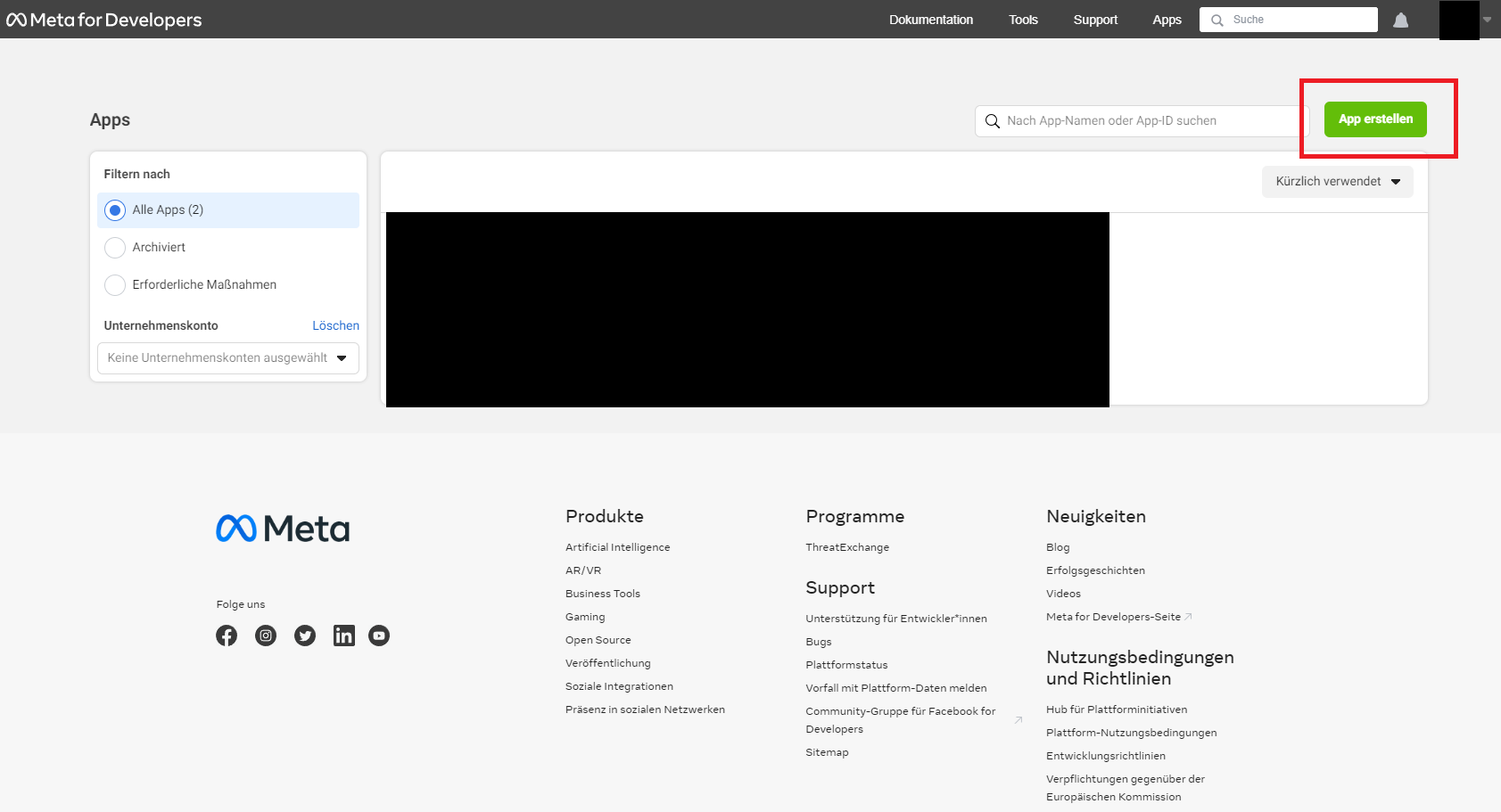Screen dimensions: 1501x812
Task: Open Meta's YouTube social icon
Action: (x=379, y=636)
